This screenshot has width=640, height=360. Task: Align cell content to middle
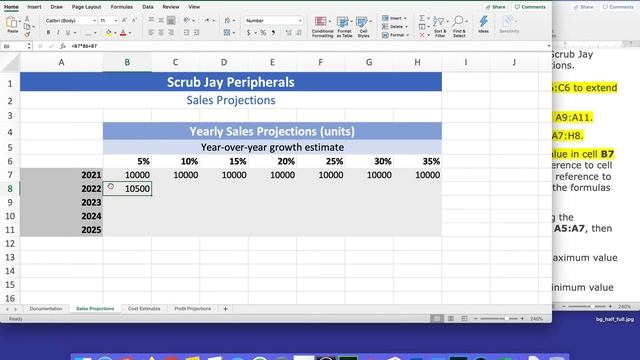click(x=161, y=20)
